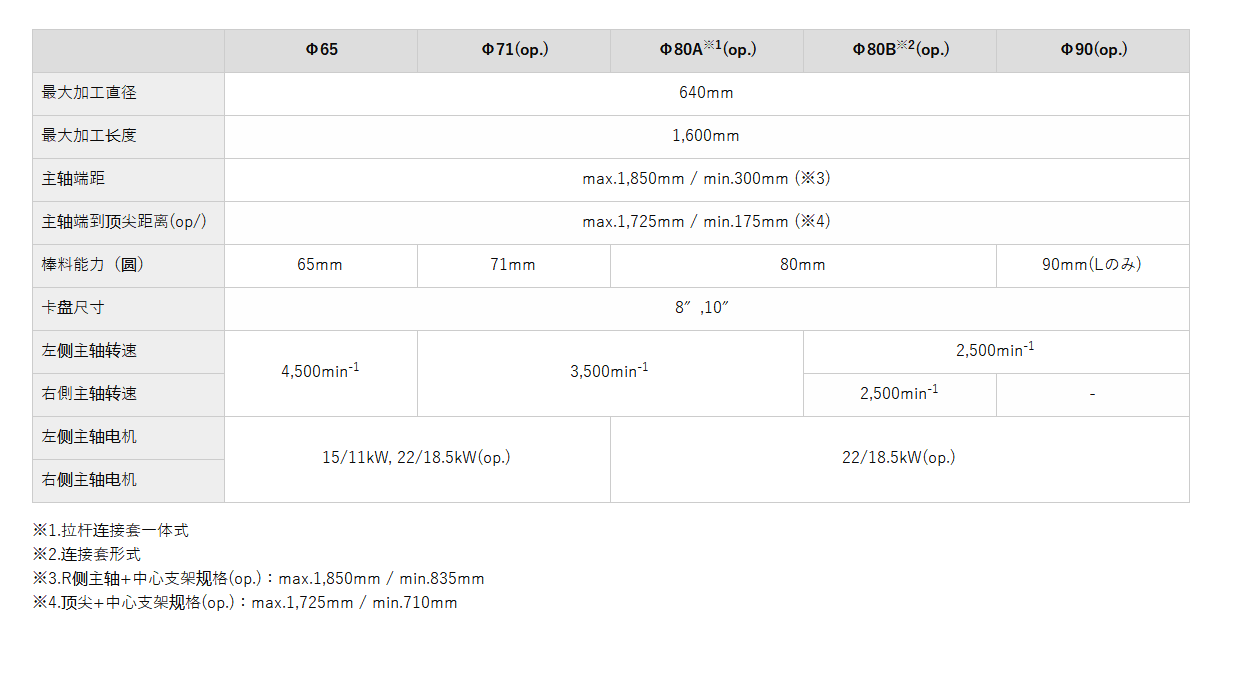Image resolution: width=1241 pixels, height=681 pixels.
Task: Select the Φ80B(op.) column header
Action: click(x=900, y=49)
